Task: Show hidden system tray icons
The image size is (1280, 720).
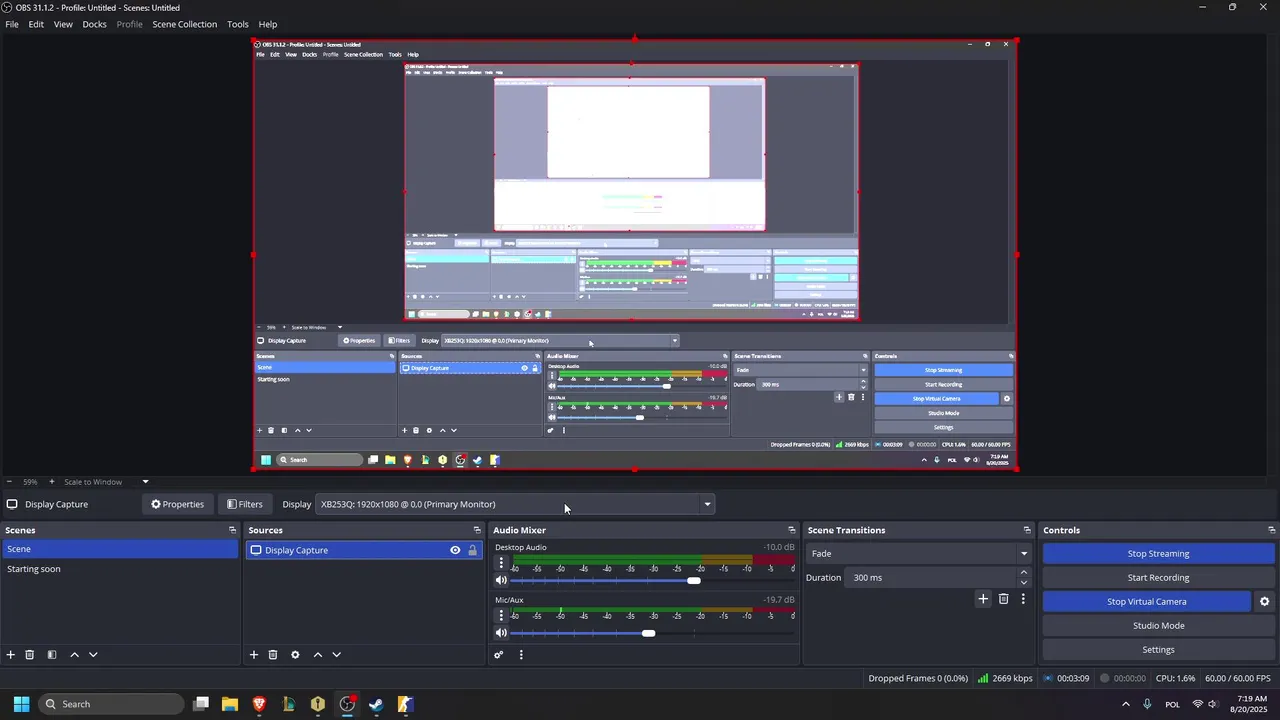Action: point(1126,704)
